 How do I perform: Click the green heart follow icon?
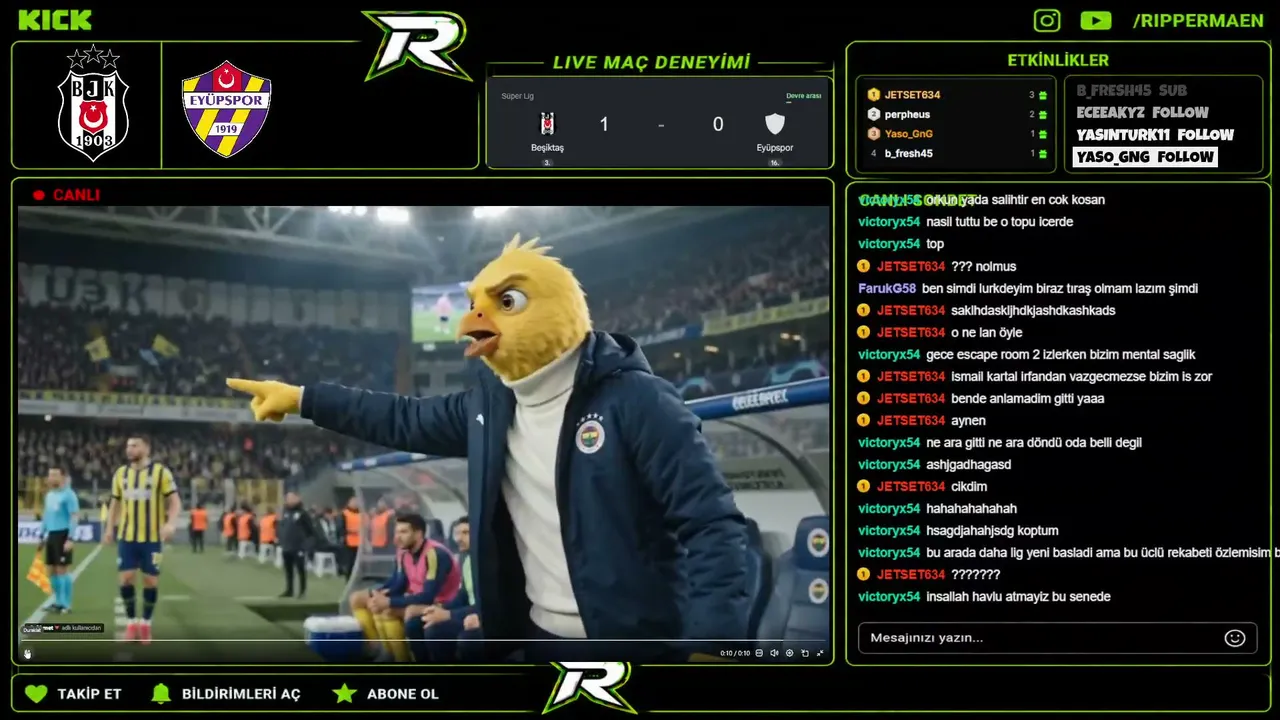coord(36,693)
